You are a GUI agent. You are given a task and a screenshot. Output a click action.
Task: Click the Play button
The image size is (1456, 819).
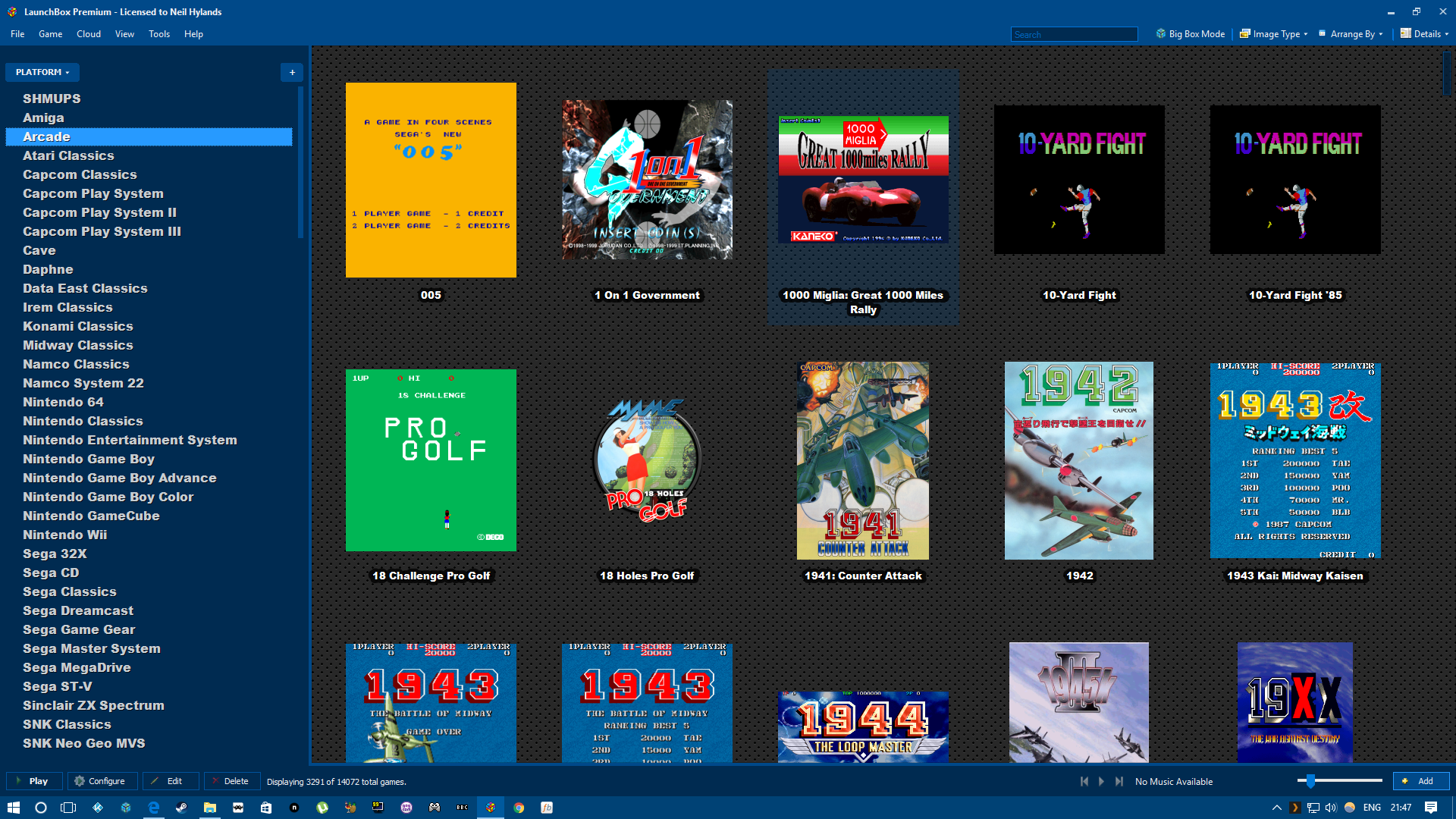(34, 781)
